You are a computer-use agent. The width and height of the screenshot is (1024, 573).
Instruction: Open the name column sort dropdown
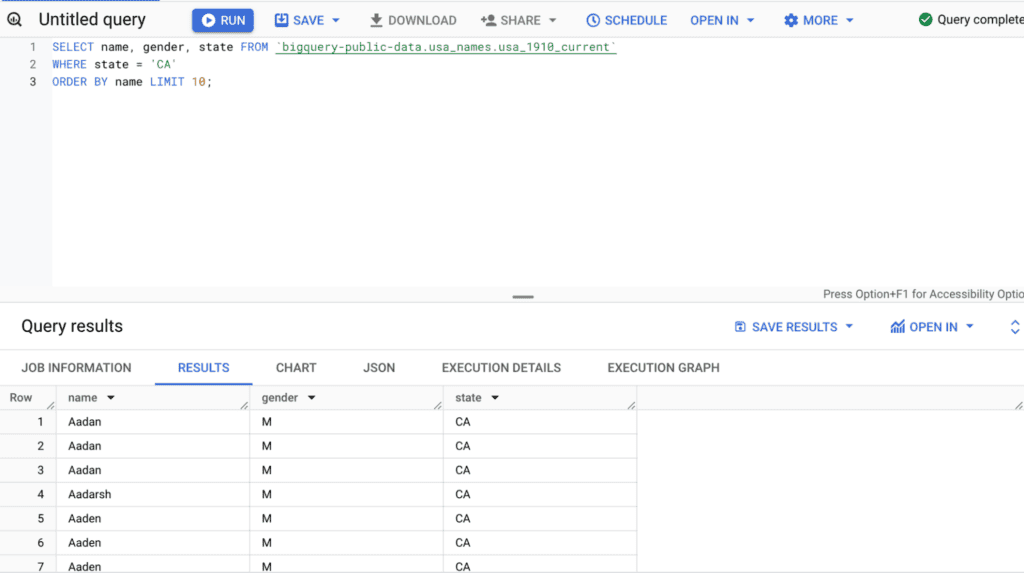pos(111,397)
